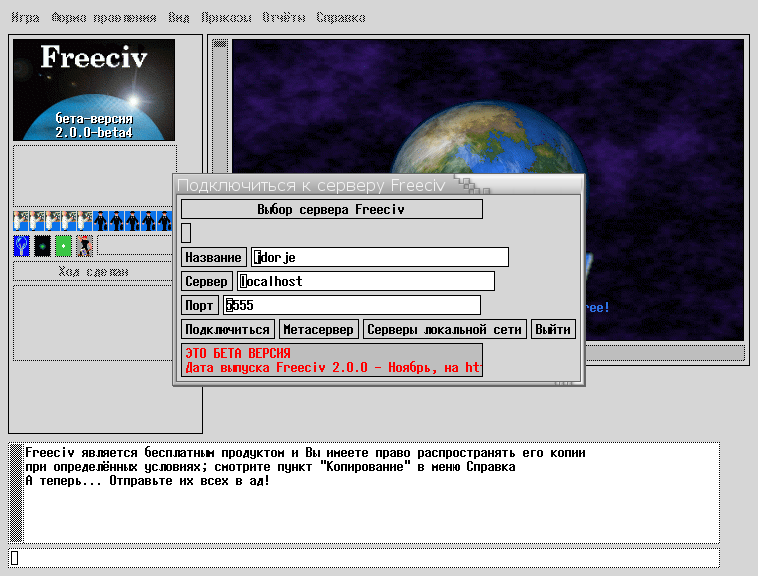
Task: Click the Выйти button
Action: 553,330
